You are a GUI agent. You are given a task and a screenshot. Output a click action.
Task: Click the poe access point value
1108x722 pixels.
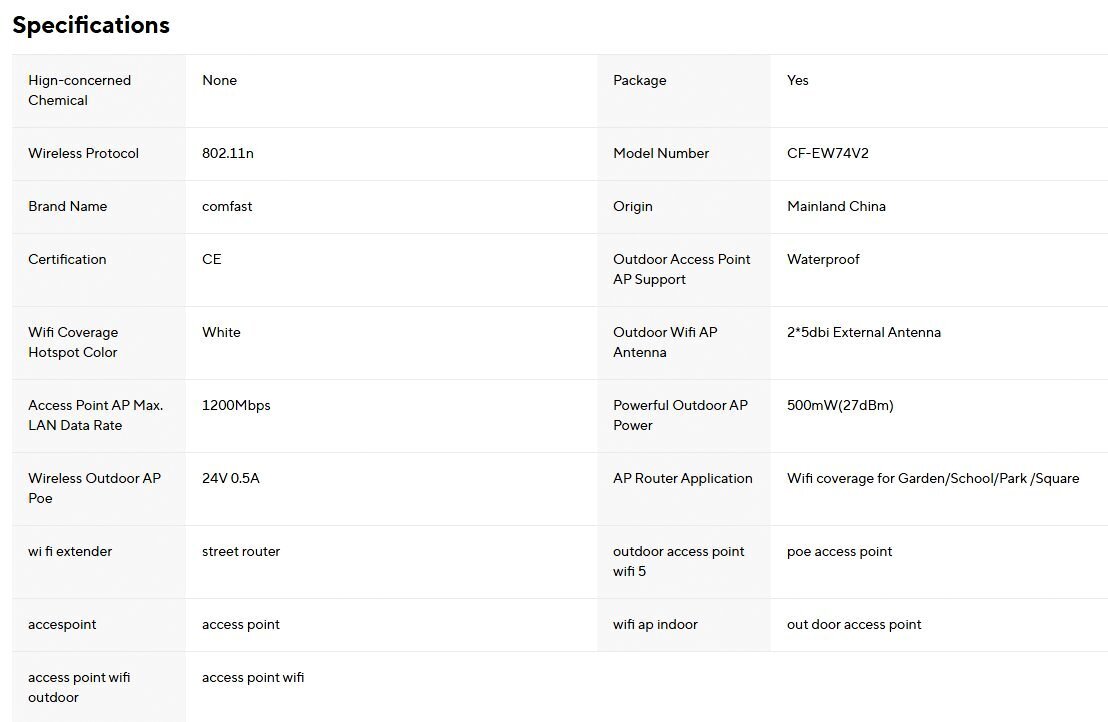pos(839,551)
